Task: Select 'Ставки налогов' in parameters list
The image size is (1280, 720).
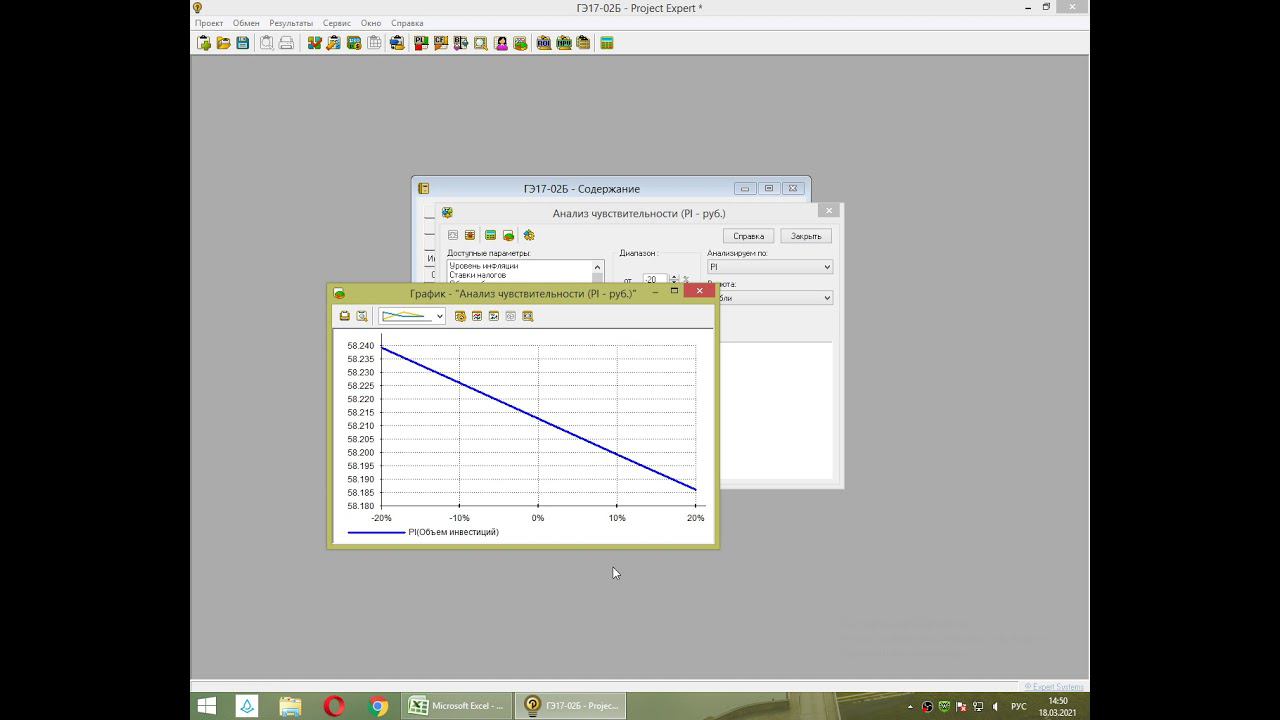Action: (x=478, y=275)
